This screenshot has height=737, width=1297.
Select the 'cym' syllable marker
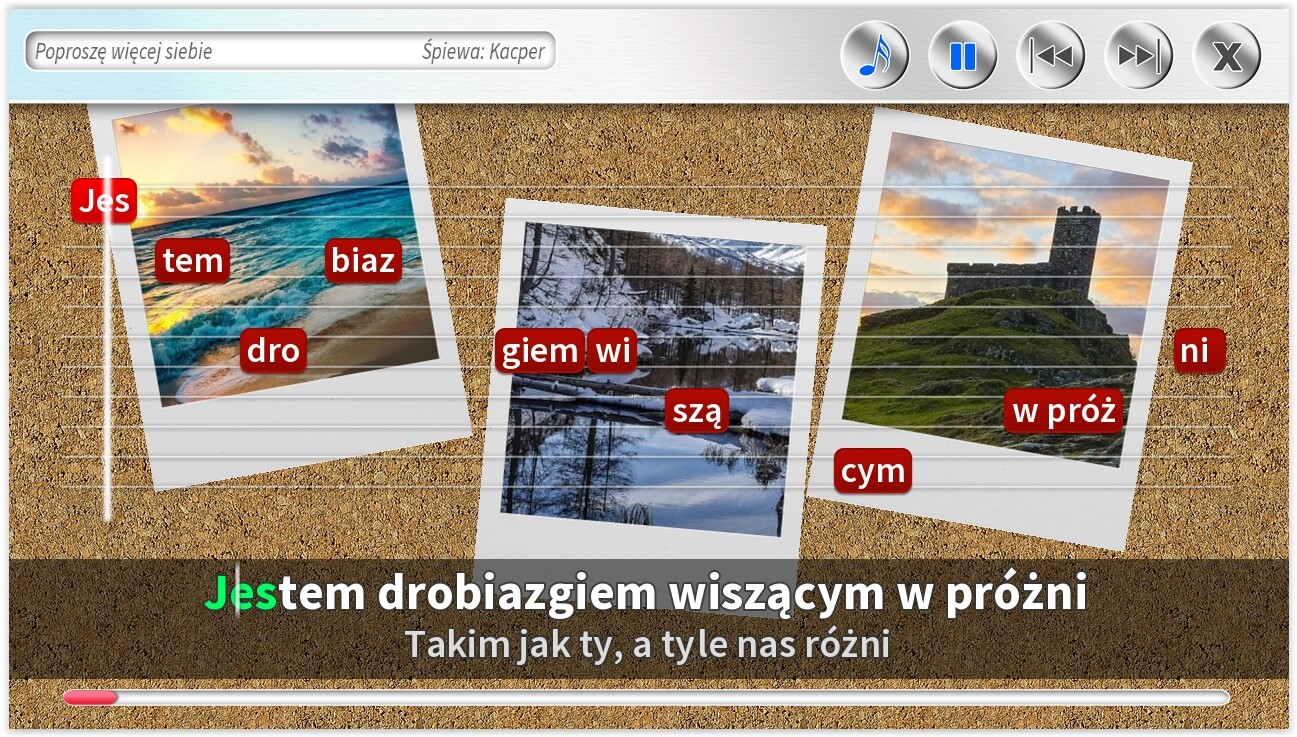coord(874,470)
